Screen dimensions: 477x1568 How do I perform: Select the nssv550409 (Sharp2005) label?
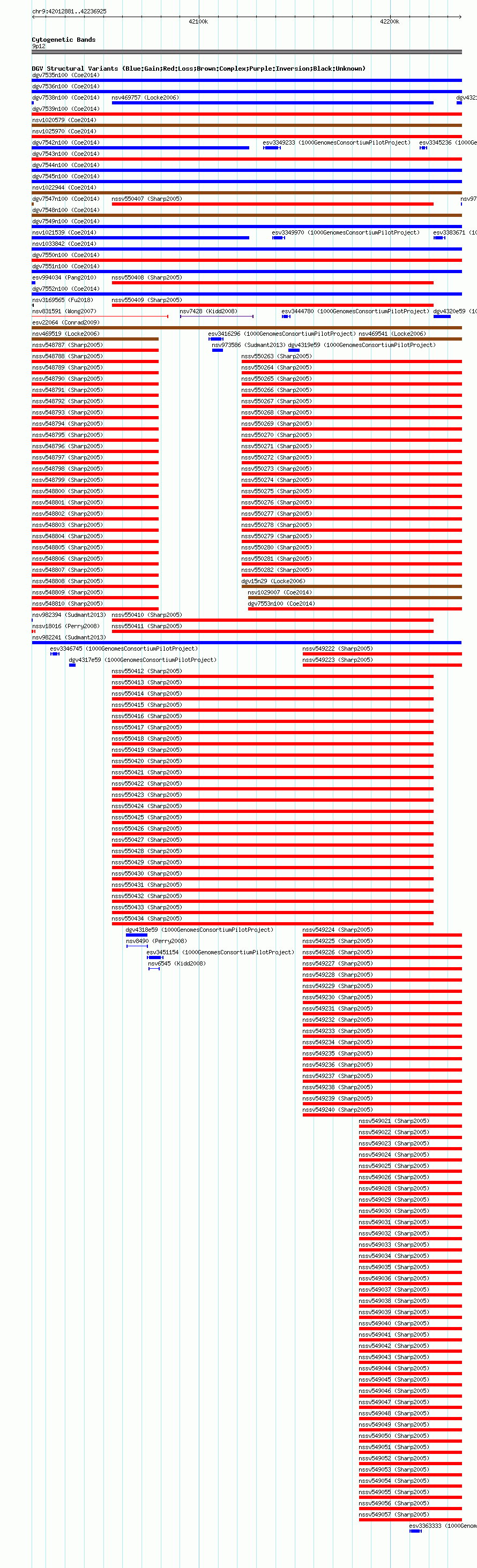tap(147, 300)
